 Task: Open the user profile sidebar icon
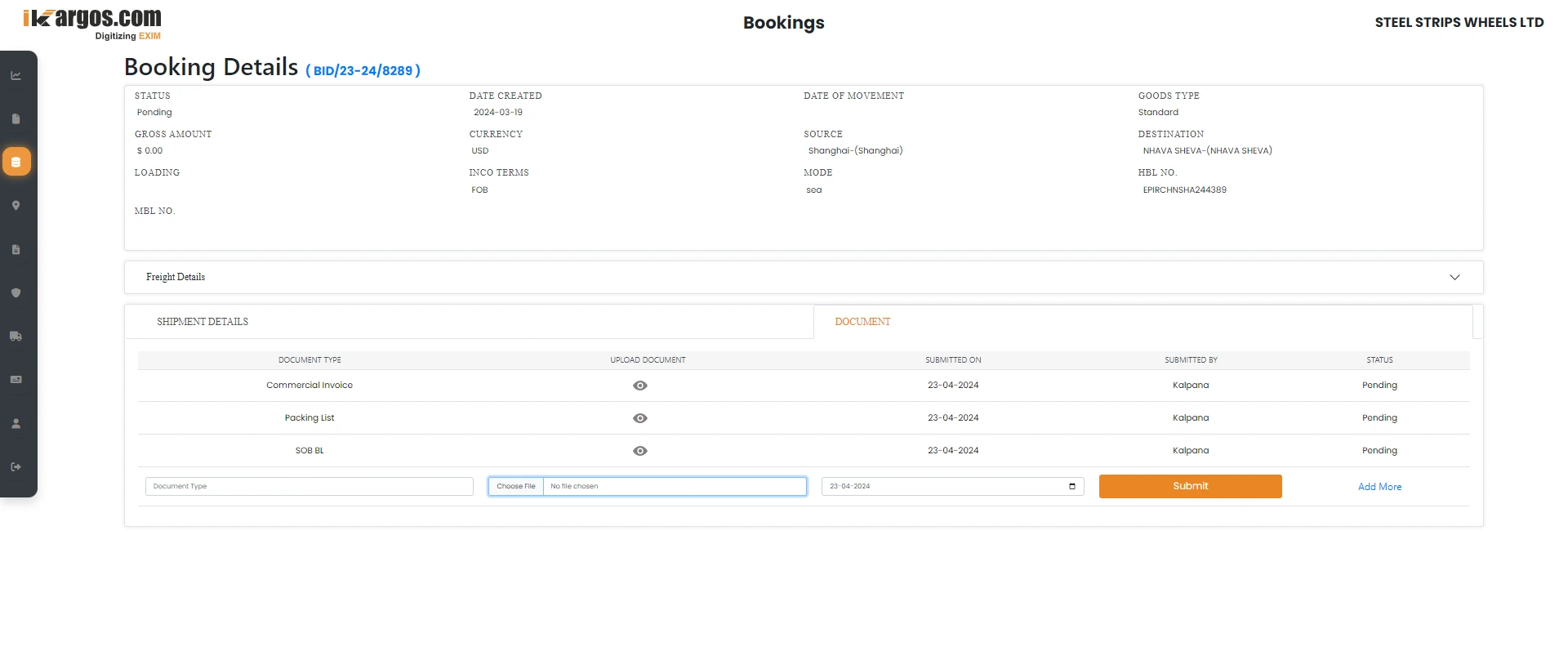coord(16,423)
